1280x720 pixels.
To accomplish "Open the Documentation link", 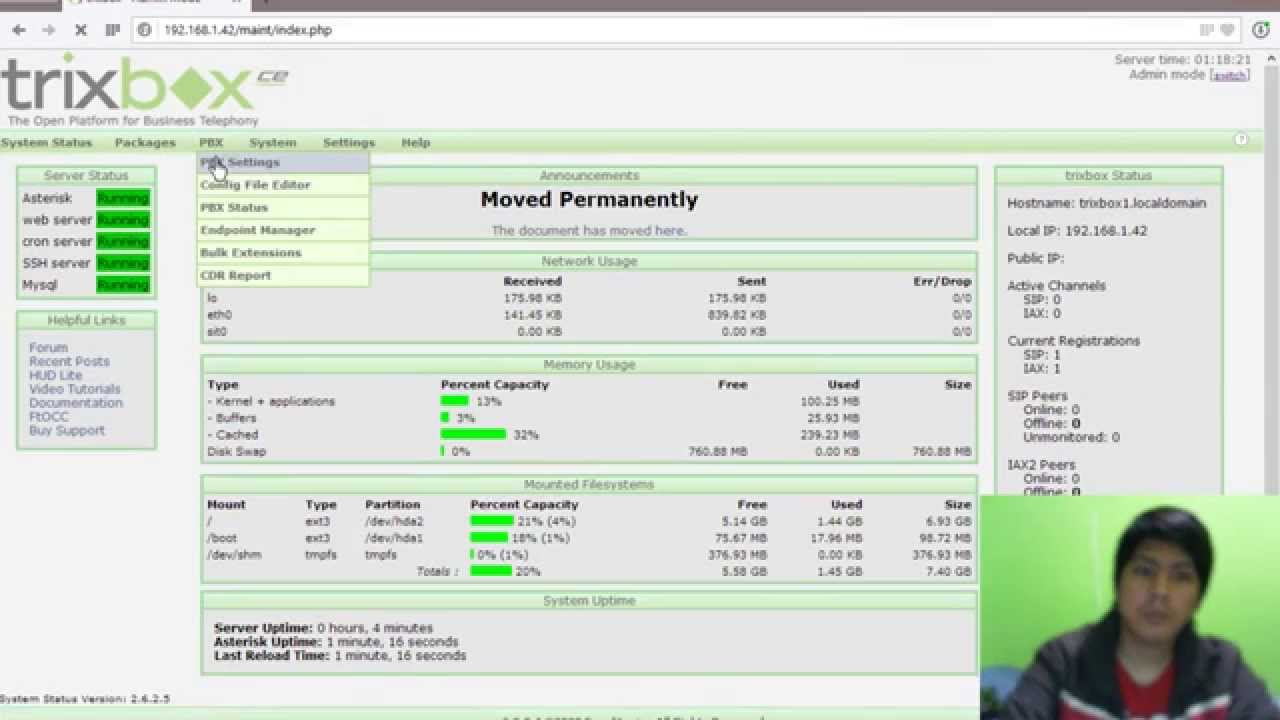I will click(76, 403).
